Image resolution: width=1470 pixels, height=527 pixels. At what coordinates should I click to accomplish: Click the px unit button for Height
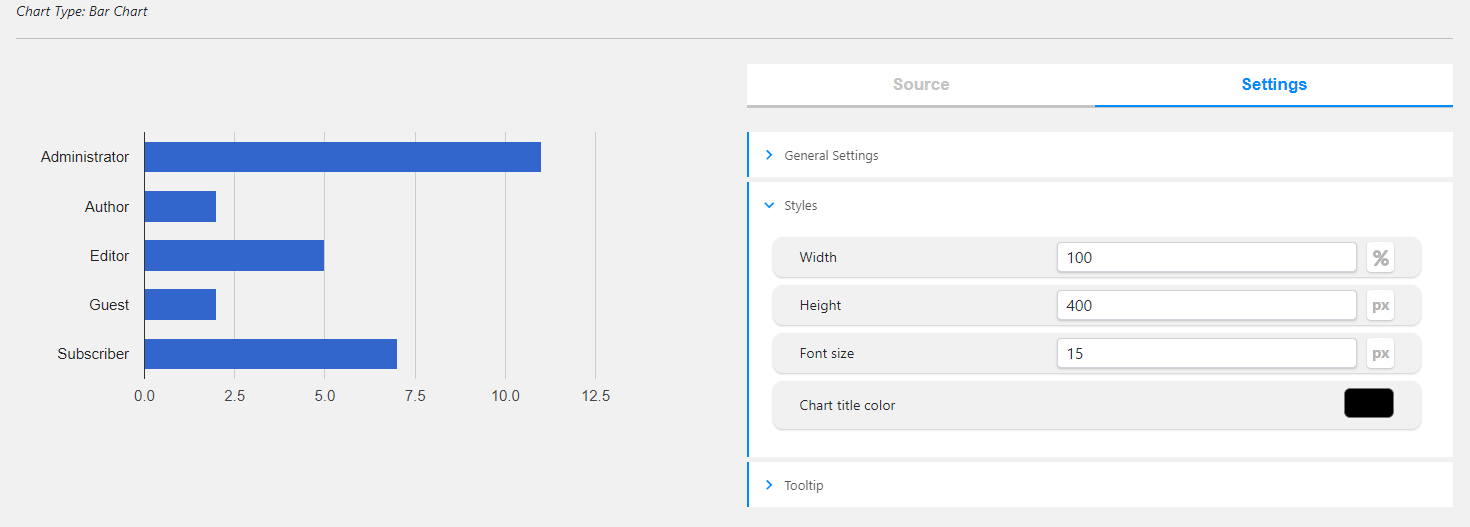point(1380,305)
